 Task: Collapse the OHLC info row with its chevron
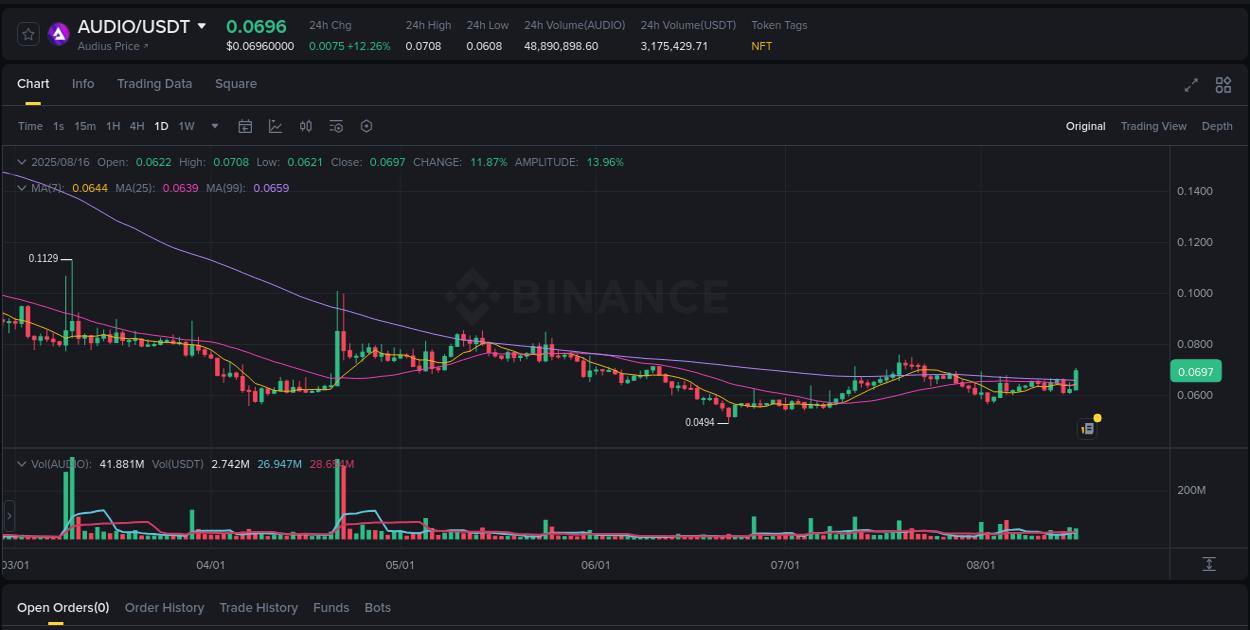(20, 161)
